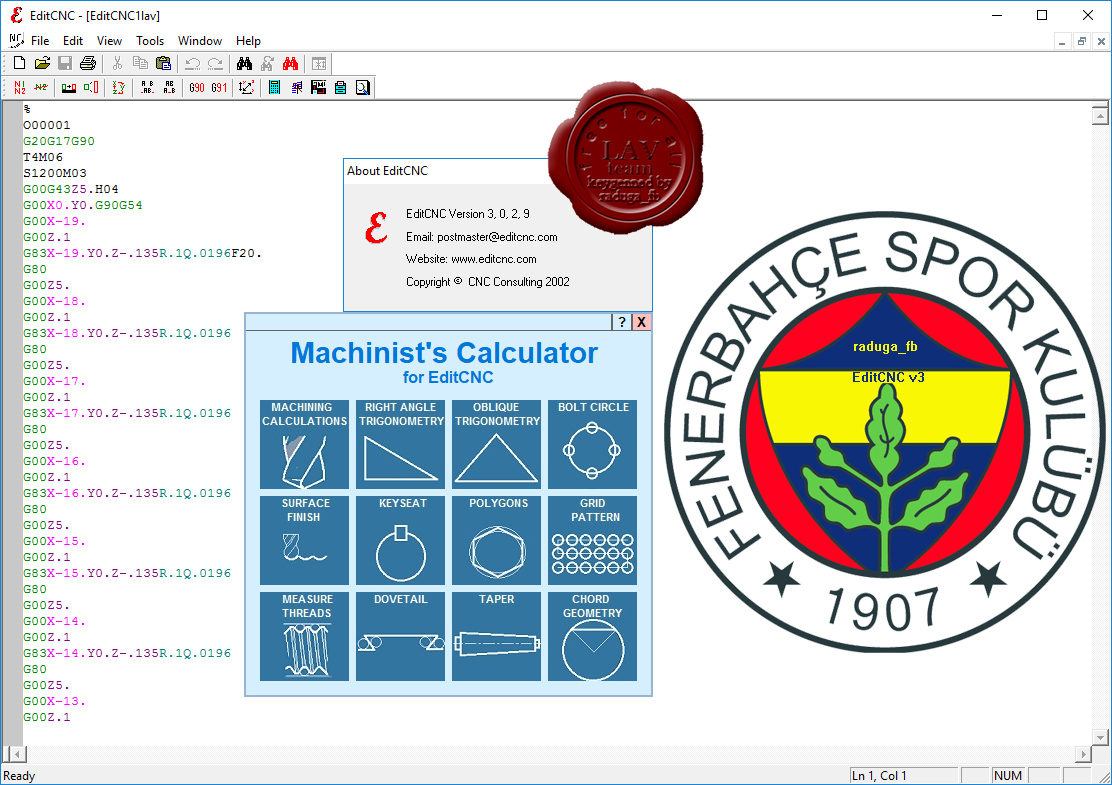Open the View menu

[109, 40]
